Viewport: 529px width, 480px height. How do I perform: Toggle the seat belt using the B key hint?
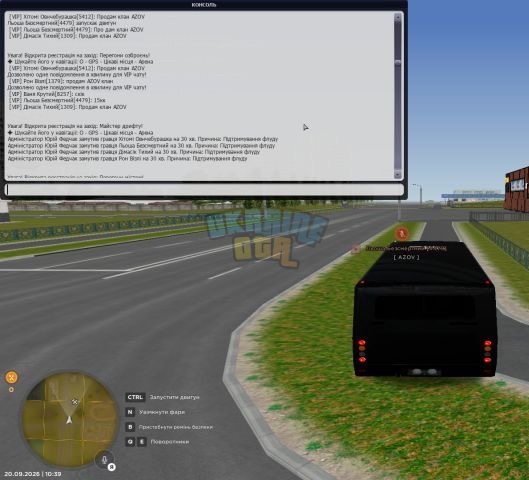[x=130, y=427]
